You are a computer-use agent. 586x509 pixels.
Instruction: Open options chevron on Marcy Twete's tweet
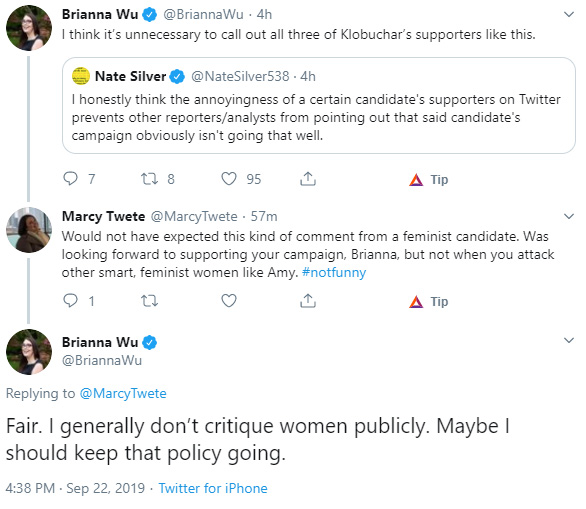pyautogui.click(x=569, y=216)
